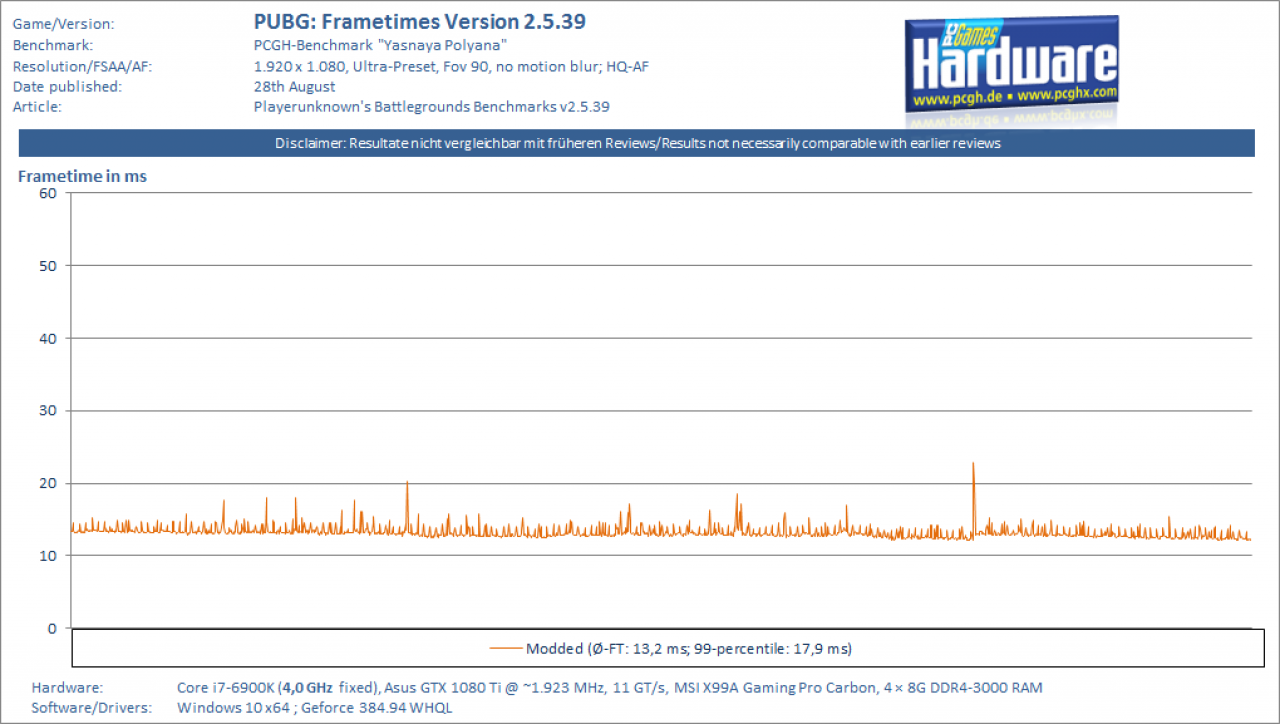Click the blue Disclaimer banner text
1280x724 pixels.
(x=637, y=143)
